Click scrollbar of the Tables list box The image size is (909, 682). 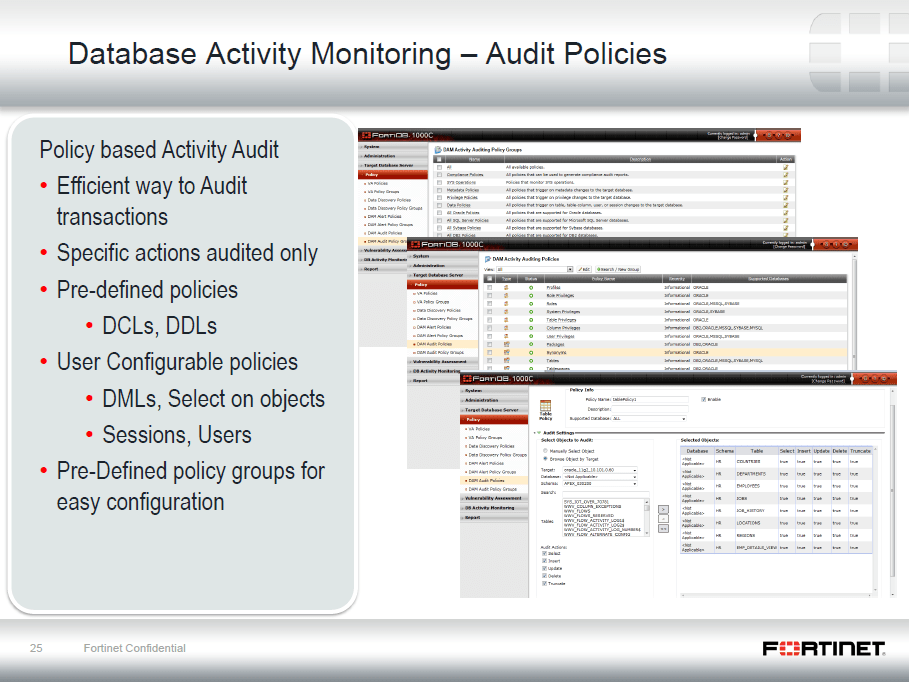[x=646, y=517]
